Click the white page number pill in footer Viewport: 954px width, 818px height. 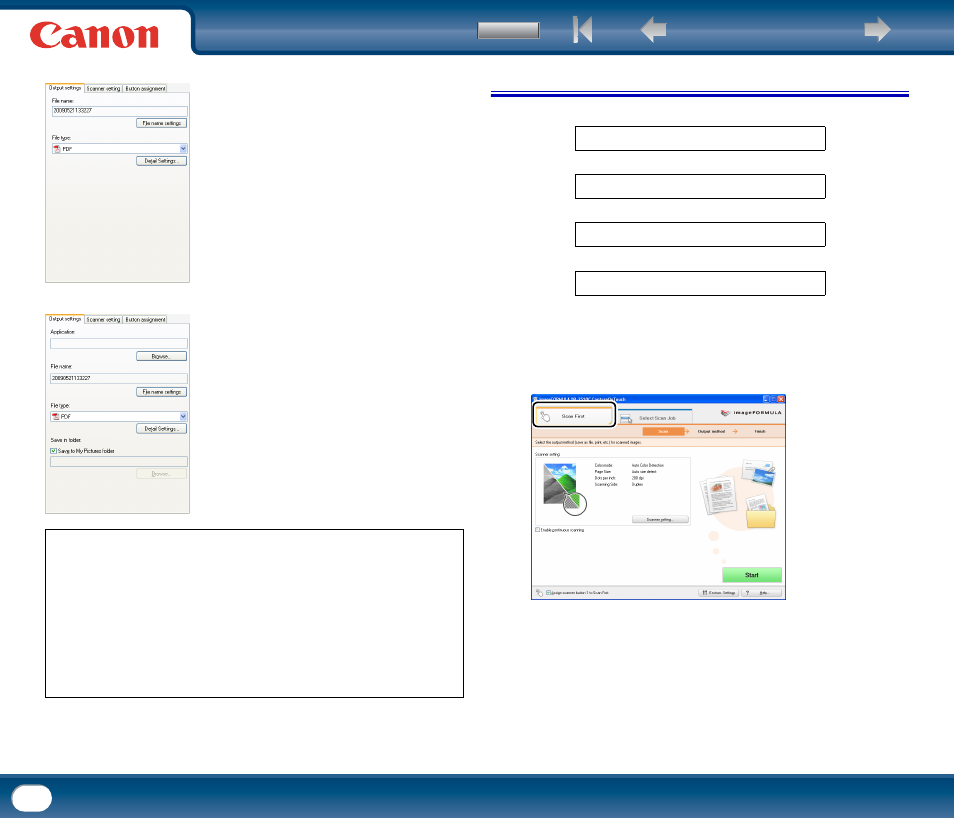point(32,798)
